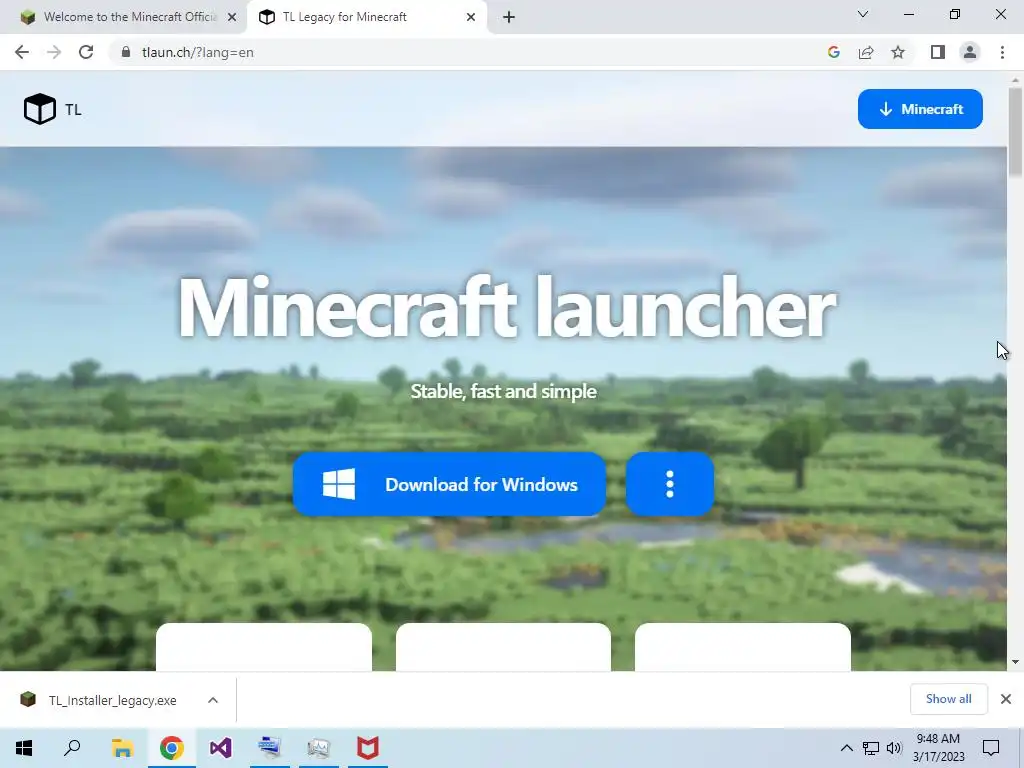Close the downloads bar
The height and width of the screenshot is (768, 1024).
pyautogui.click(x=1006, y=699)
